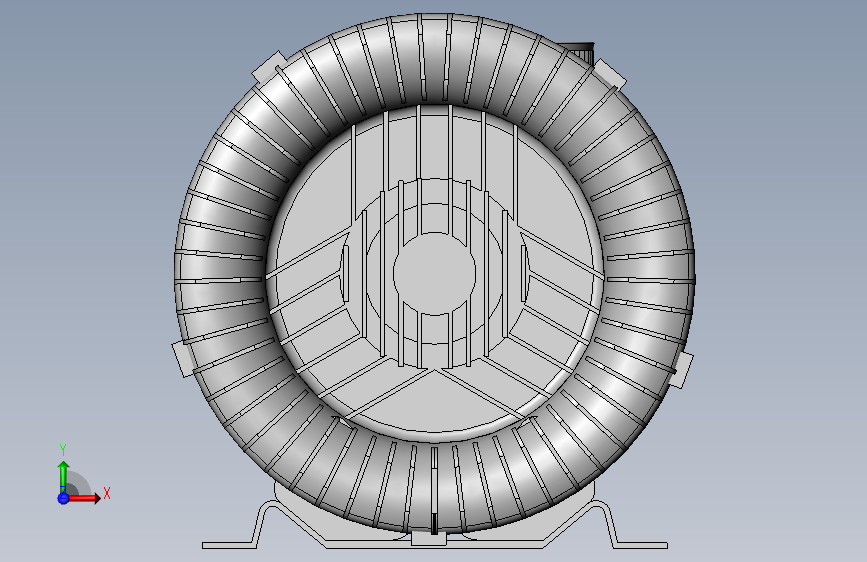The width and height of the screenshot is (867, 562).
Task: Click the green Y axis arrow of the triad
Action: [64, 477]
